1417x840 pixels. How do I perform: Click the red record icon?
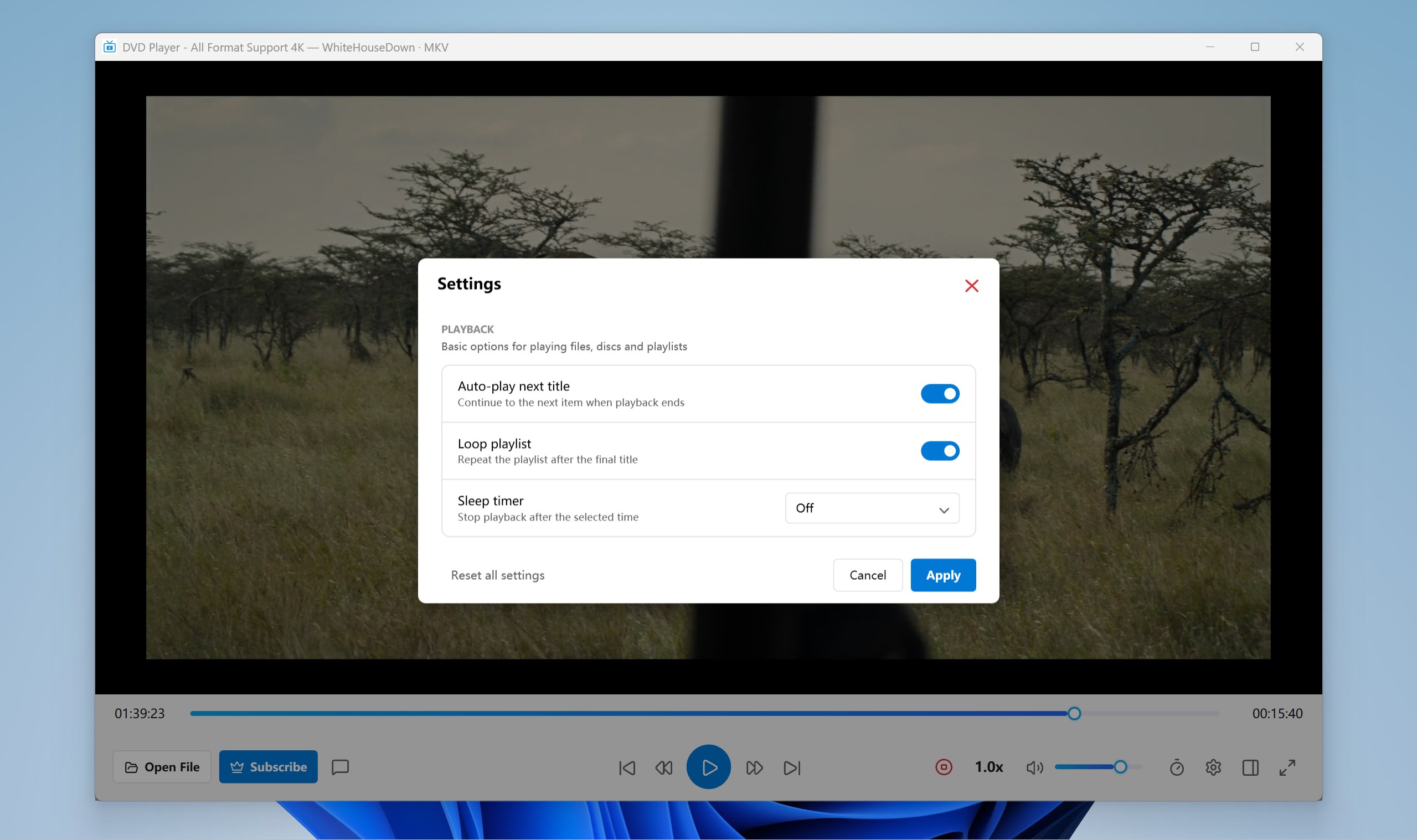(944, 767)
